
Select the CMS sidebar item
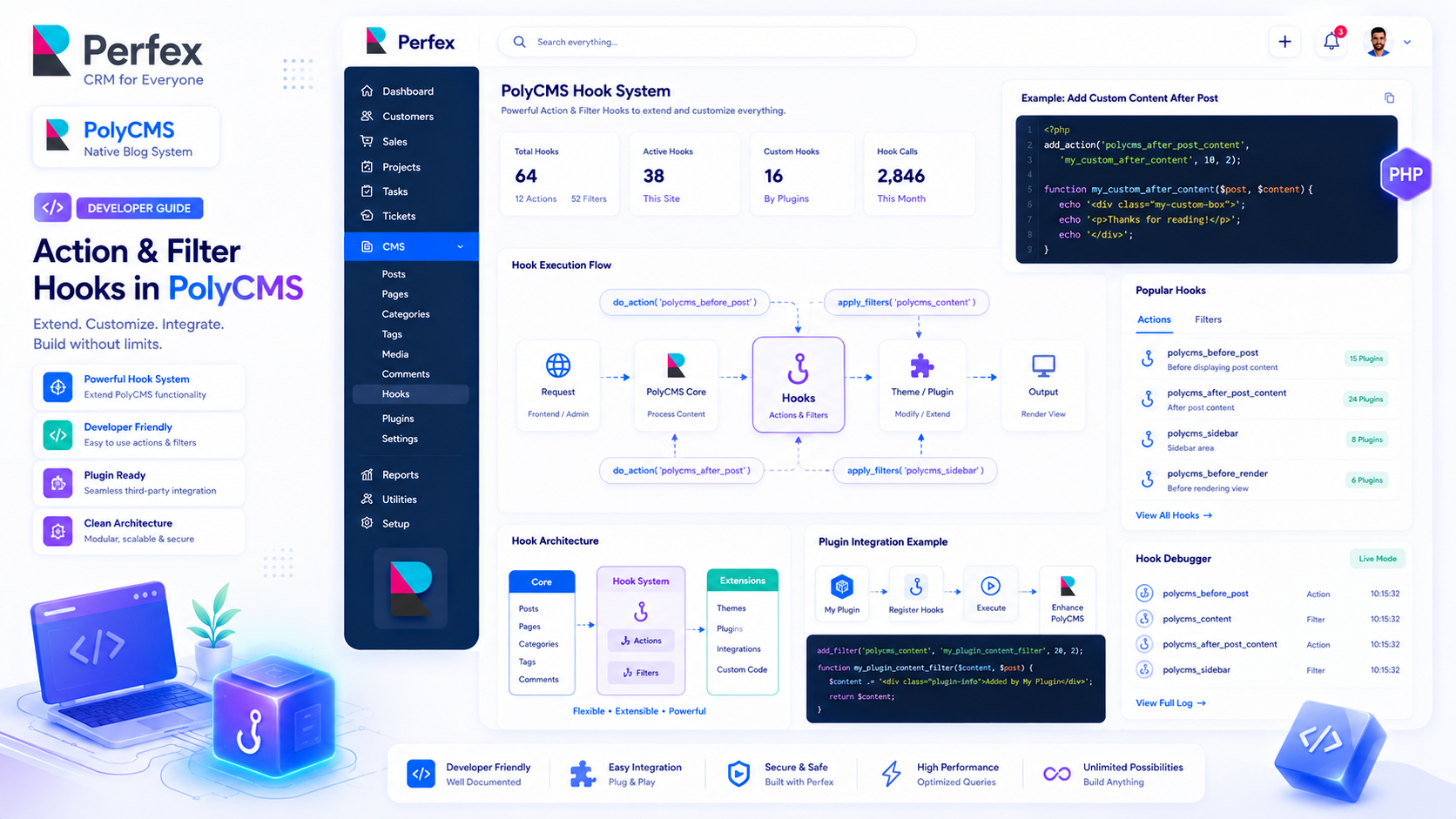click(411, 246)
